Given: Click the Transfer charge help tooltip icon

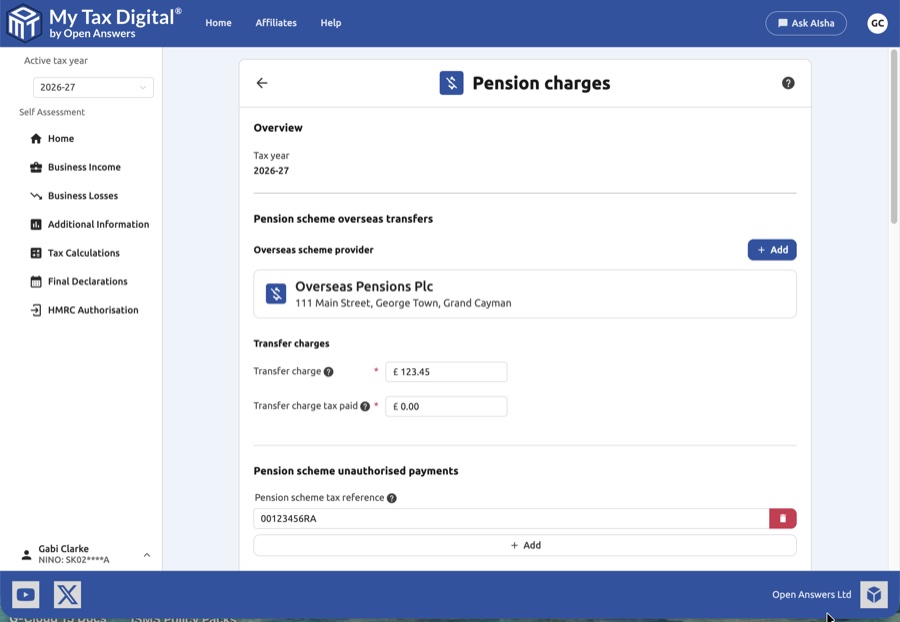Looking at the screenshot, I should point(329,372).
